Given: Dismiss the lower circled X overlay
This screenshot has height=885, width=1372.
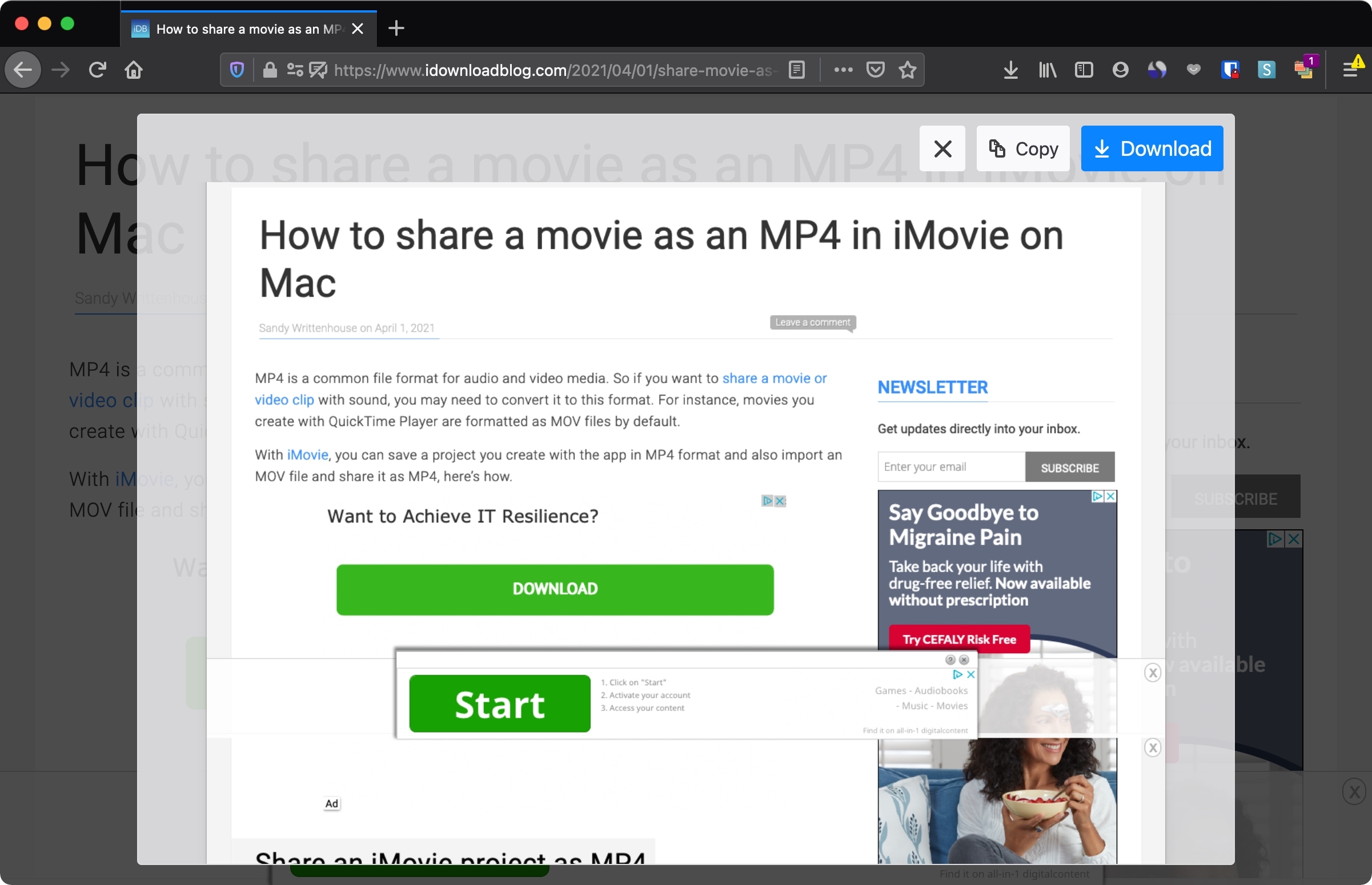Looking at the screenshot, I should pyautogui.click(x=1153, y=747).
